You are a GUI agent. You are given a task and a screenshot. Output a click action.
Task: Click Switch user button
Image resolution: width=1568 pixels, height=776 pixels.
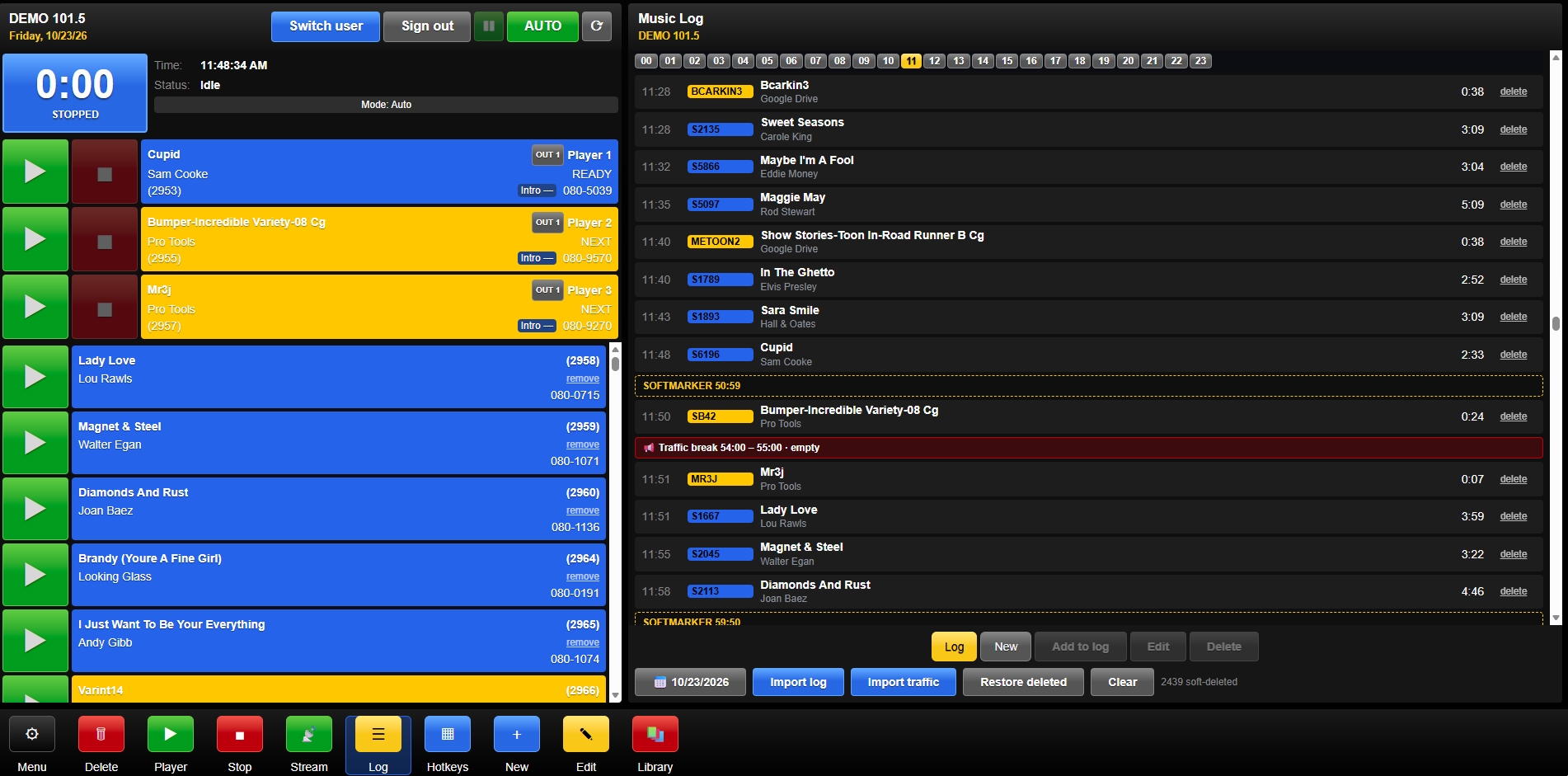click(326, 26)
